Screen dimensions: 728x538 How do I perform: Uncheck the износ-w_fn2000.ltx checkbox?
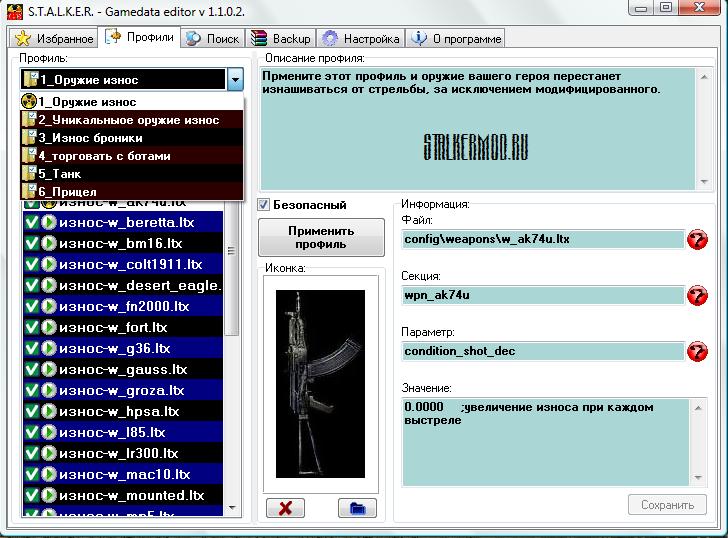pos(32,306)
